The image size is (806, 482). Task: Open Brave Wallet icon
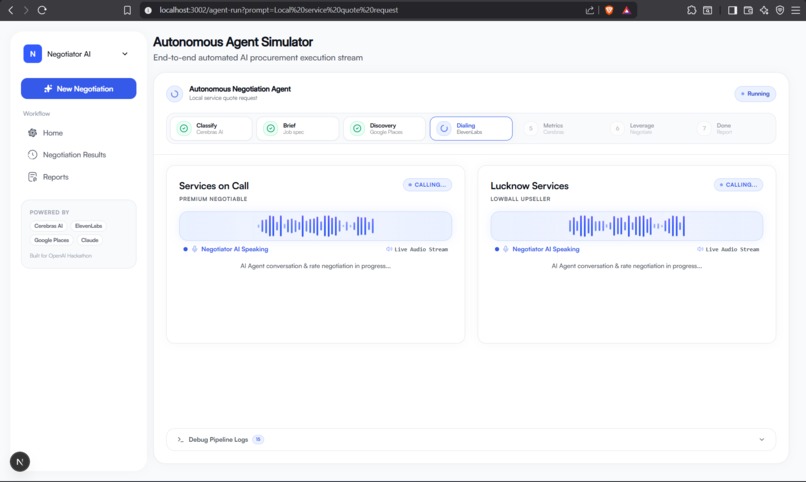[748, 10]
